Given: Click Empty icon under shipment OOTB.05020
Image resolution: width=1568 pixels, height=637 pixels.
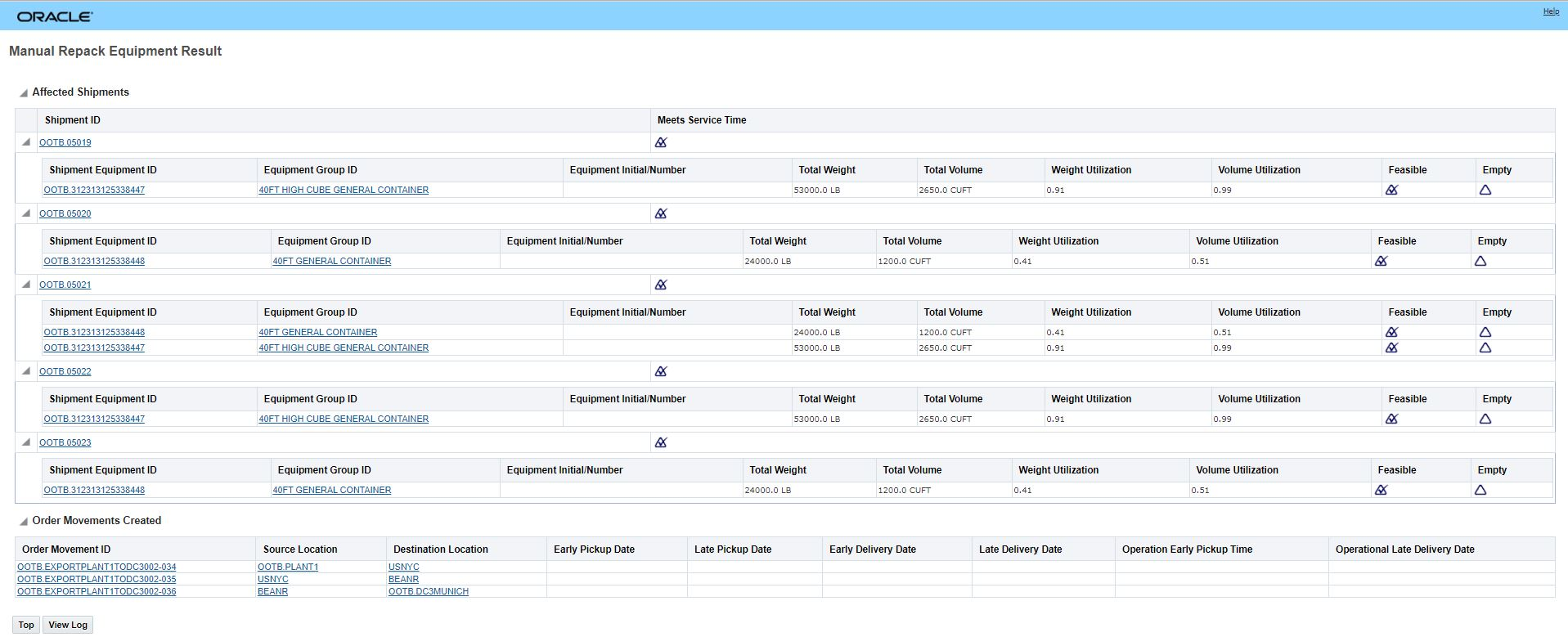Looking at the screenshot, I should tap(1480, 261).
